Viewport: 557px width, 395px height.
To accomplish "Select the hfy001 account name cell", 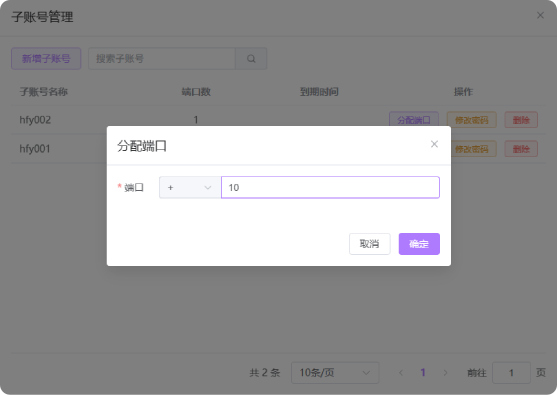I will 35,148.
